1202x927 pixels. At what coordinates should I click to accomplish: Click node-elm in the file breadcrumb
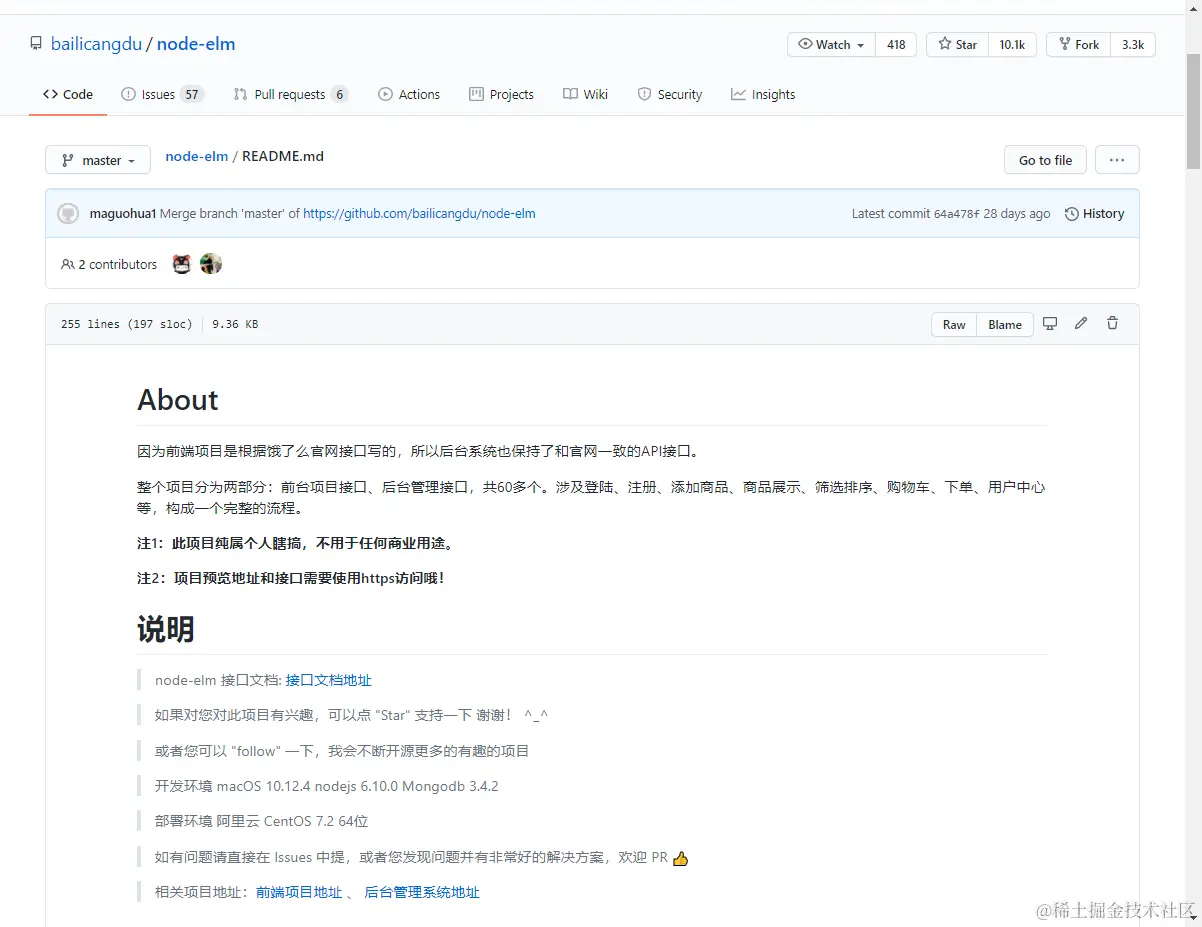point(197,156)
